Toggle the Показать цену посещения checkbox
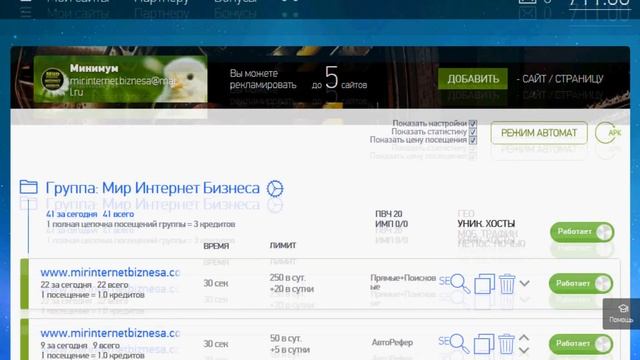 [473, 140]
